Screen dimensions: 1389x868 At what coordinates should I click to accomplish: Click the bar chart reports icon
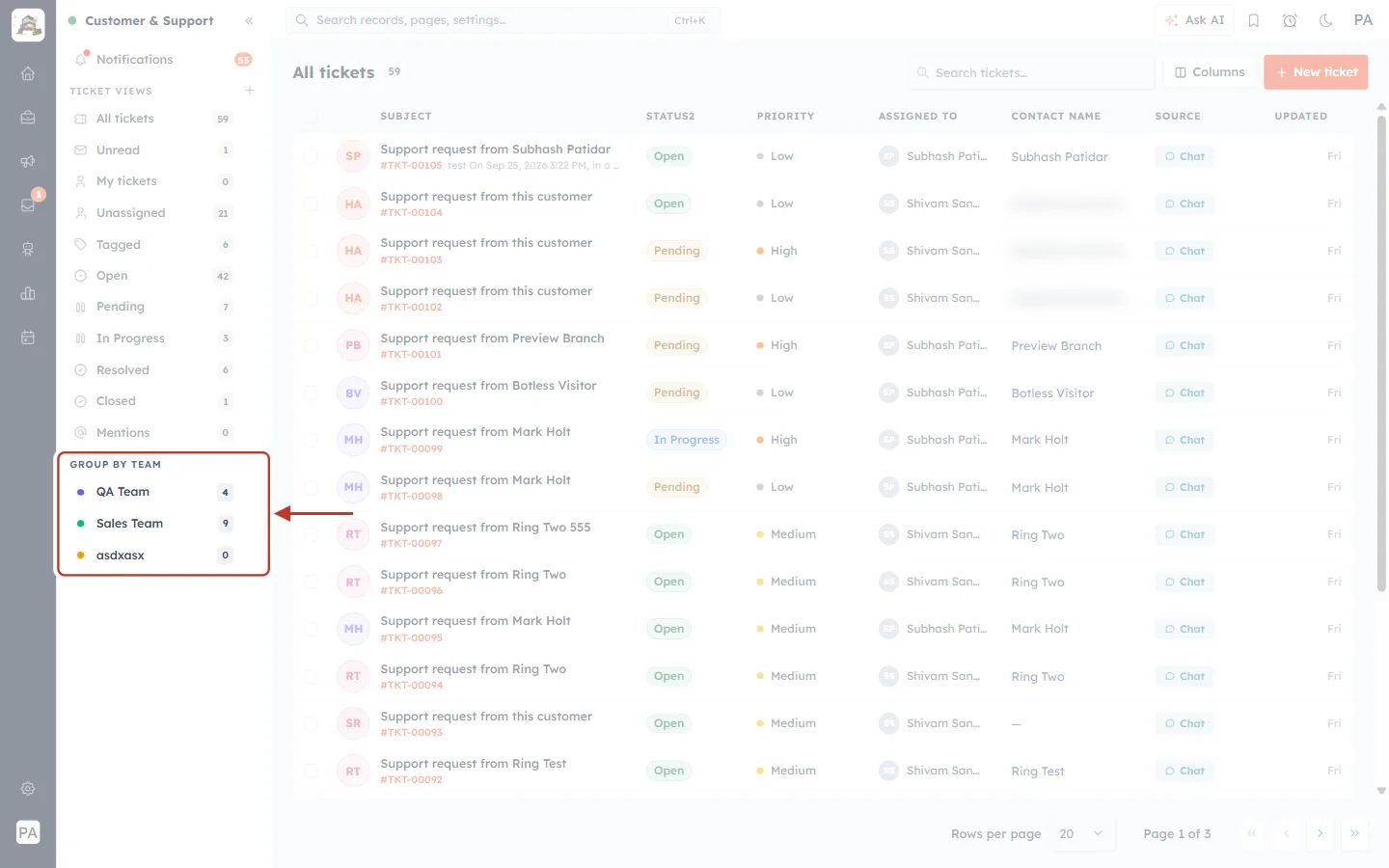coord(28,293)
